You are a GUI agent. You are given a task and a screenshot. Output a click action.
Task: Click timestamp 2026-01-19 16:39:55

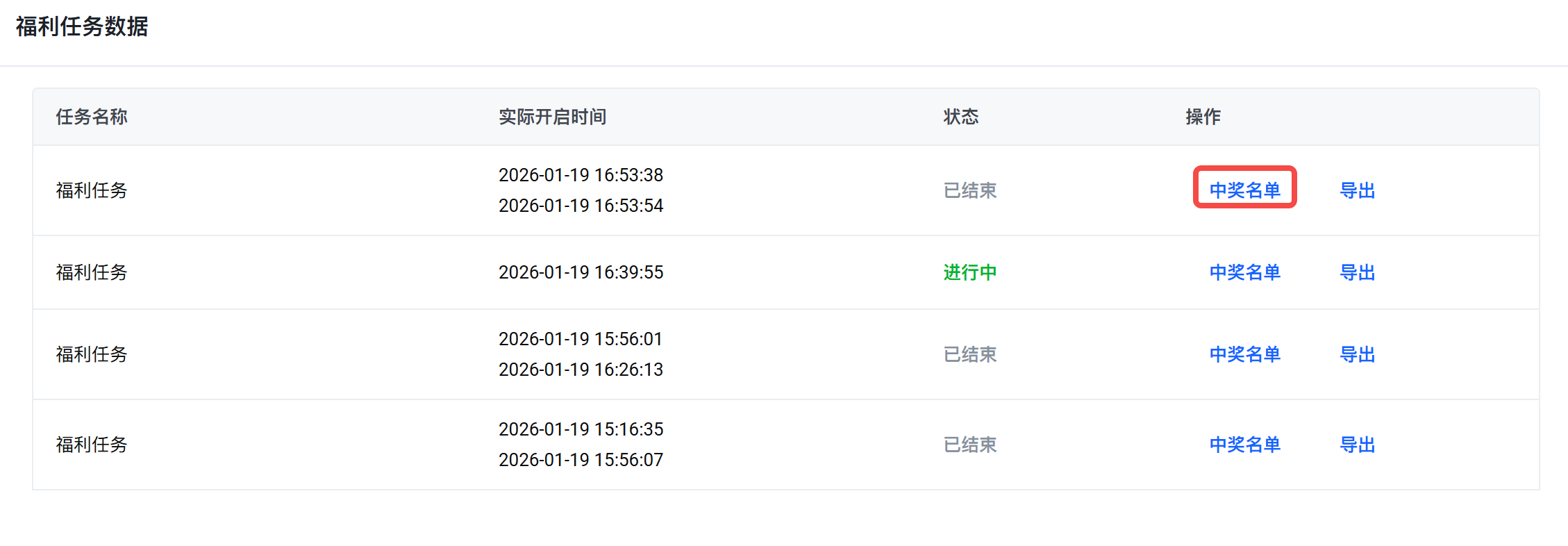(x=581, y=272)
